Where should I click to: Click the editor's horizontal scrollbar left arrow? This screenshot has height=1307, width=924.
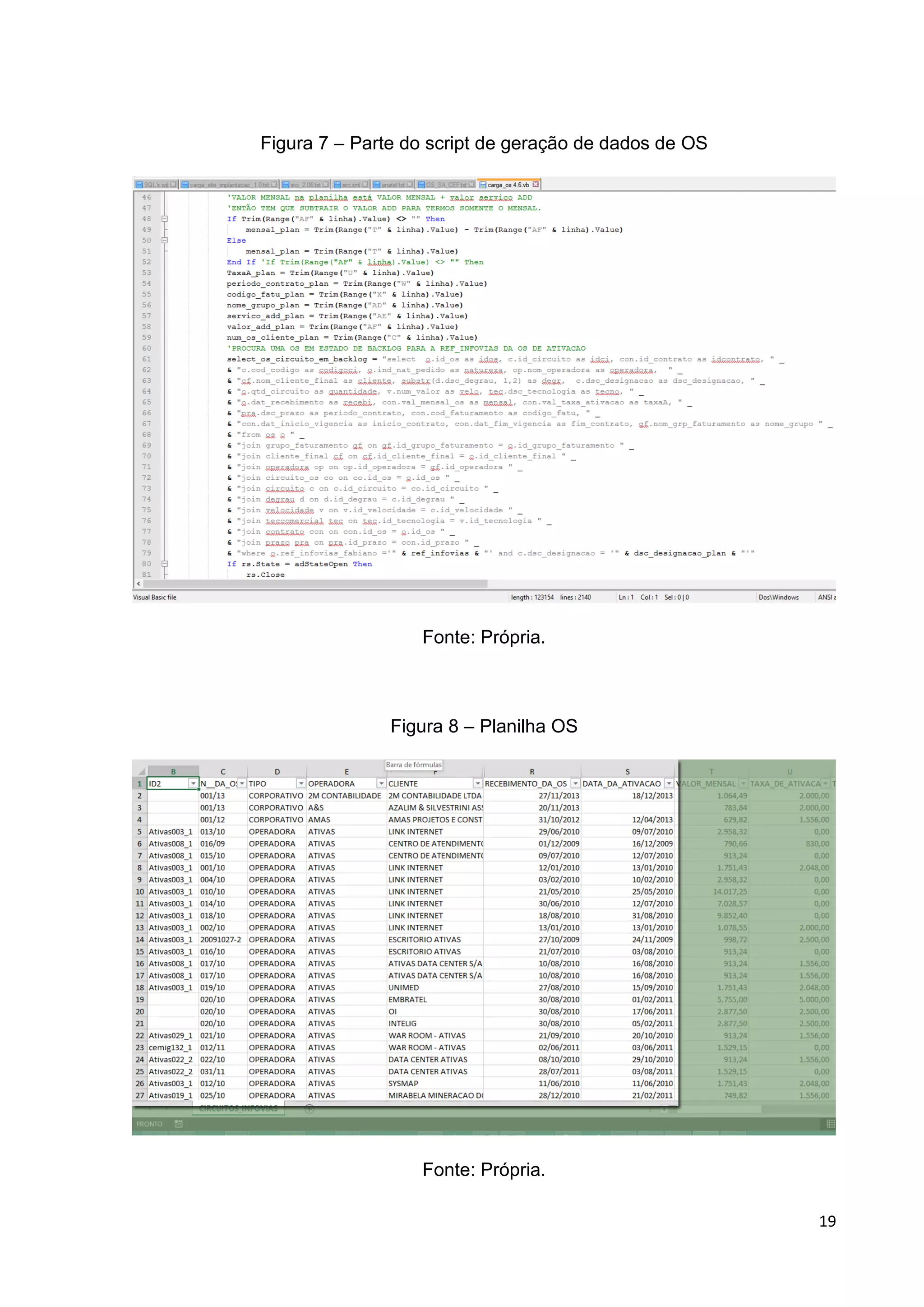click(x=138, y=584)
